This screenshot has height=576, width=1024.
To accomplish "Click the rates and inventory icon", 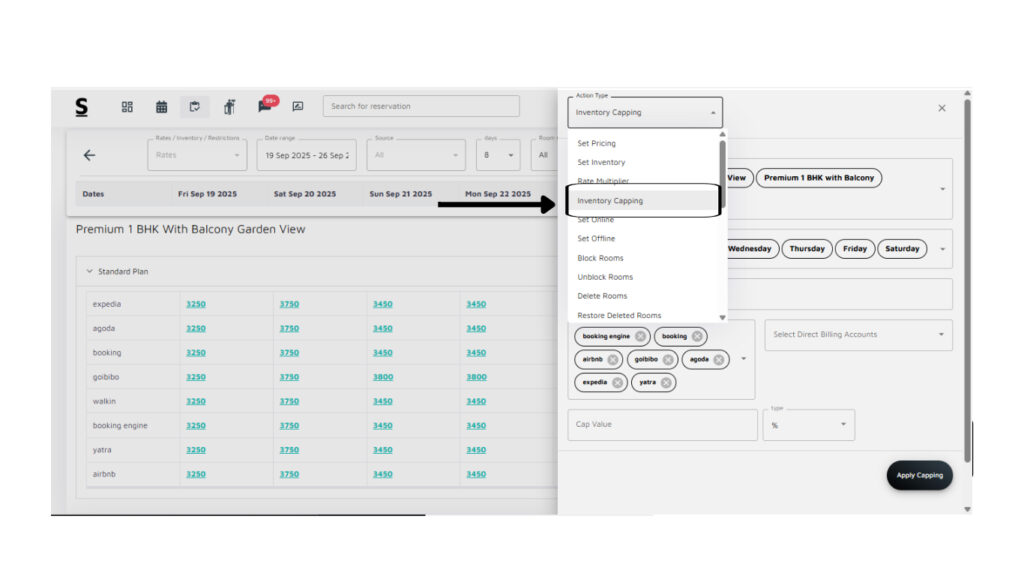I will 194,107.
